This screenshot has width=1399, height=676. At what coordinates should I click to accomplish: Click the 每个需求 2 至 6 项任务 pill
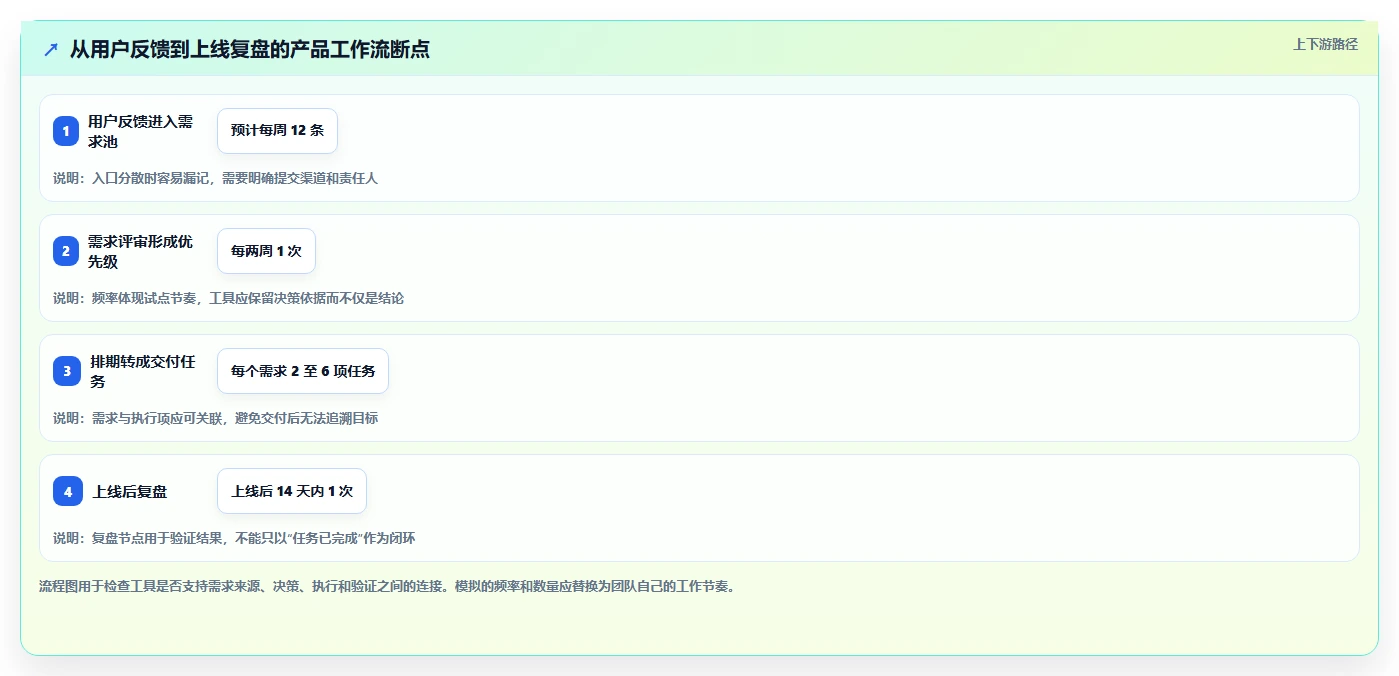303,371
